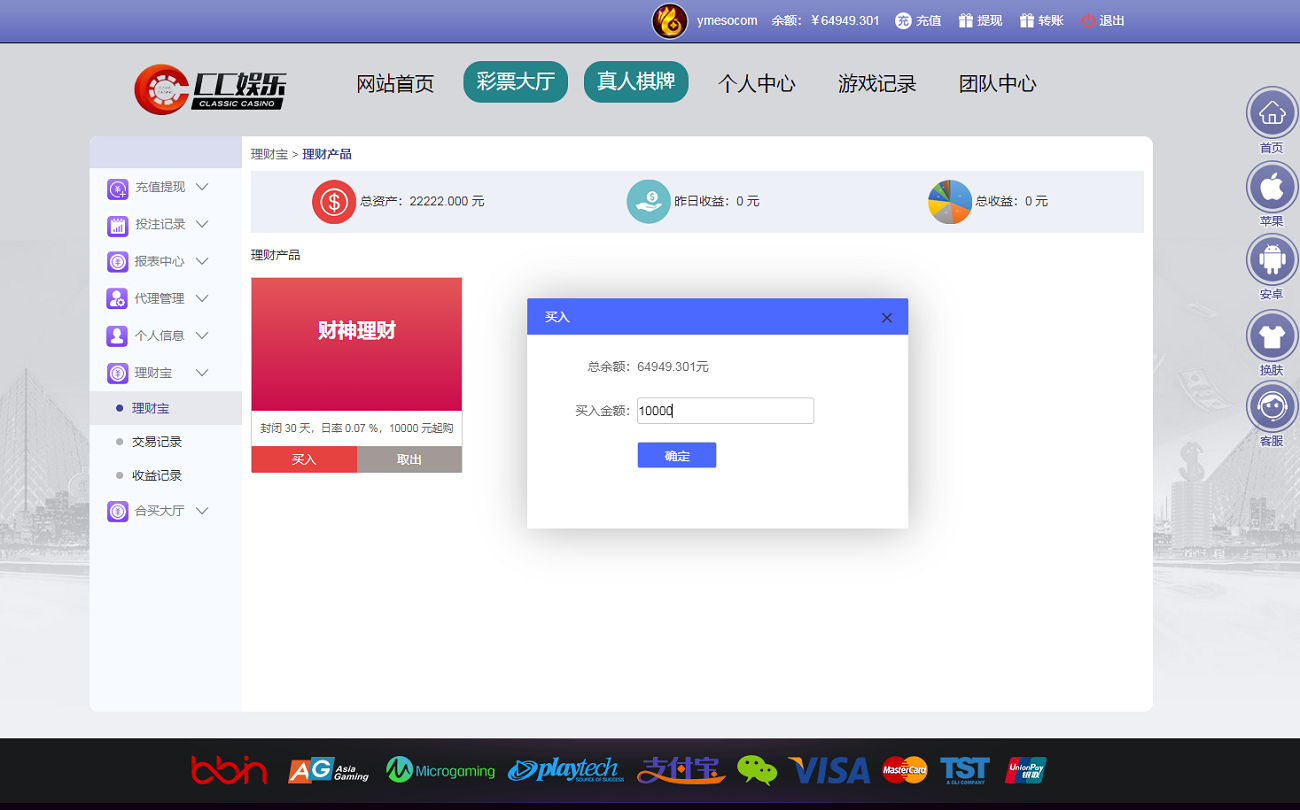Open the 彩票大厅 navigation tab
The image size is (1300, 810).
point(516,82)
